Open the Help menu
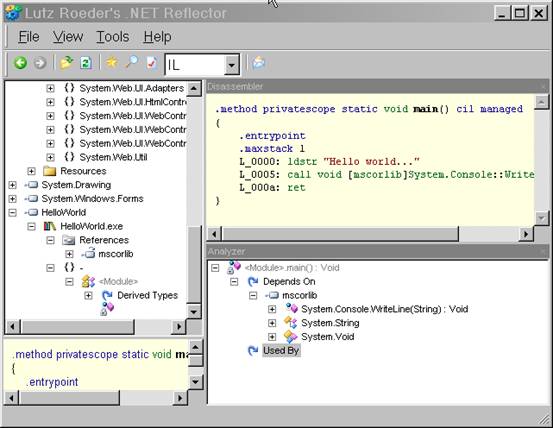 tap(157, 37)
